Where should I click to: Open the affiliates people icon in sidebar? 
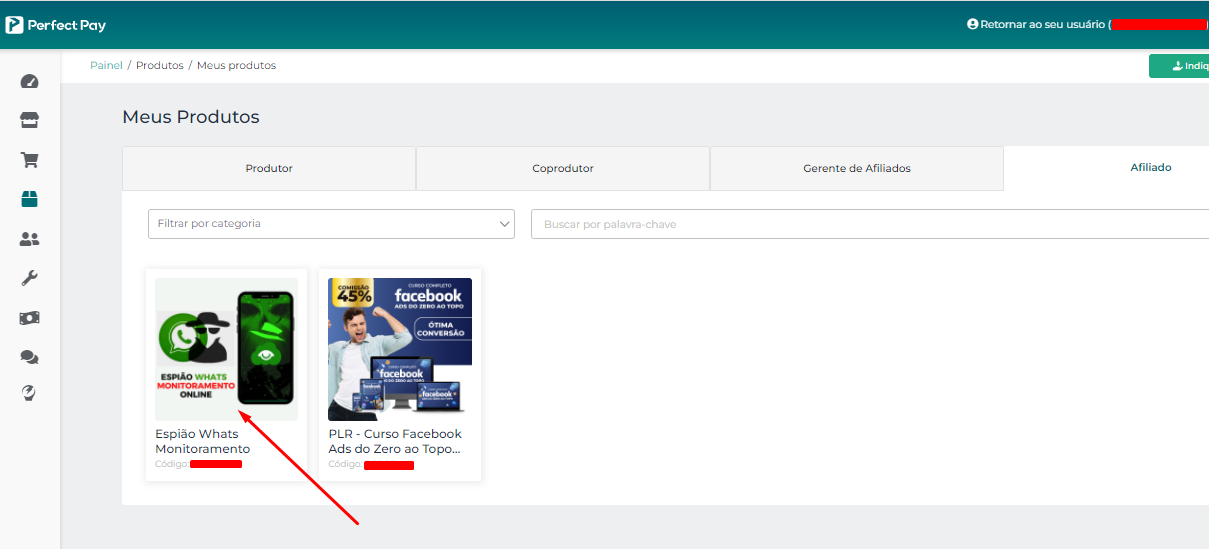pos(29,239)
